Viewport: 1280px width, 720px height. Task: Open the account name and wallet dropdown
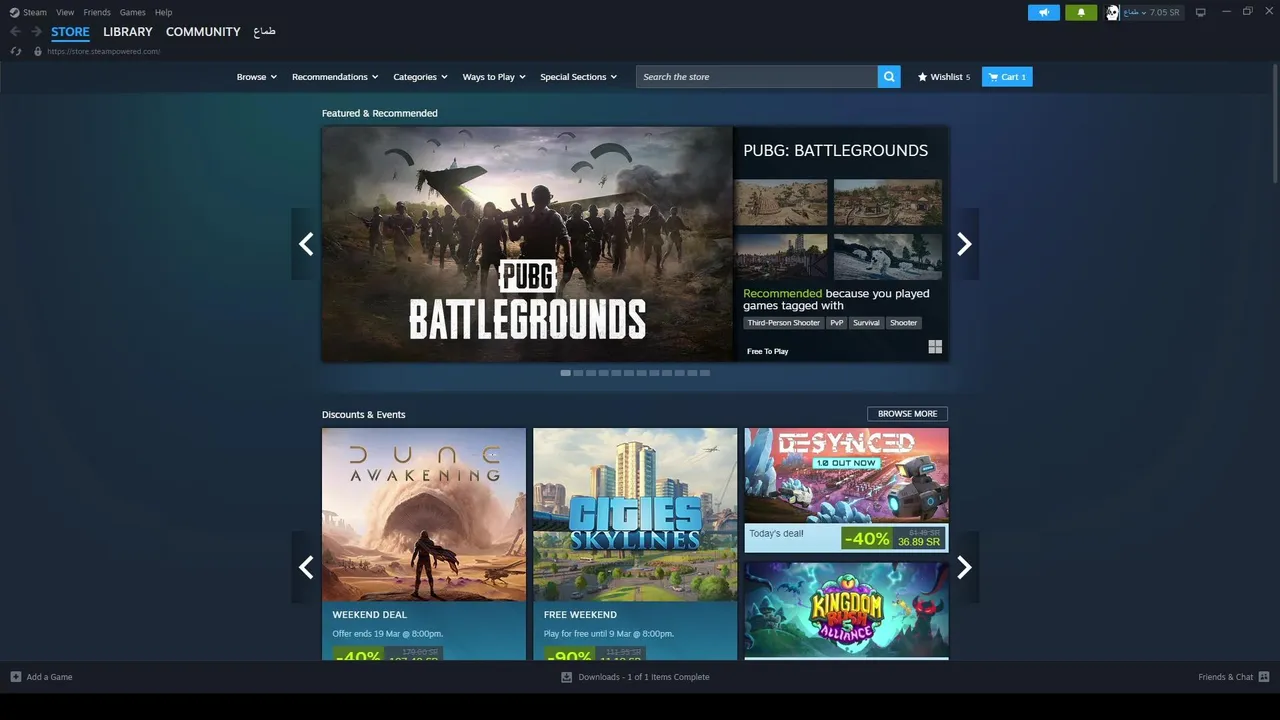[x=1151, y=12]
